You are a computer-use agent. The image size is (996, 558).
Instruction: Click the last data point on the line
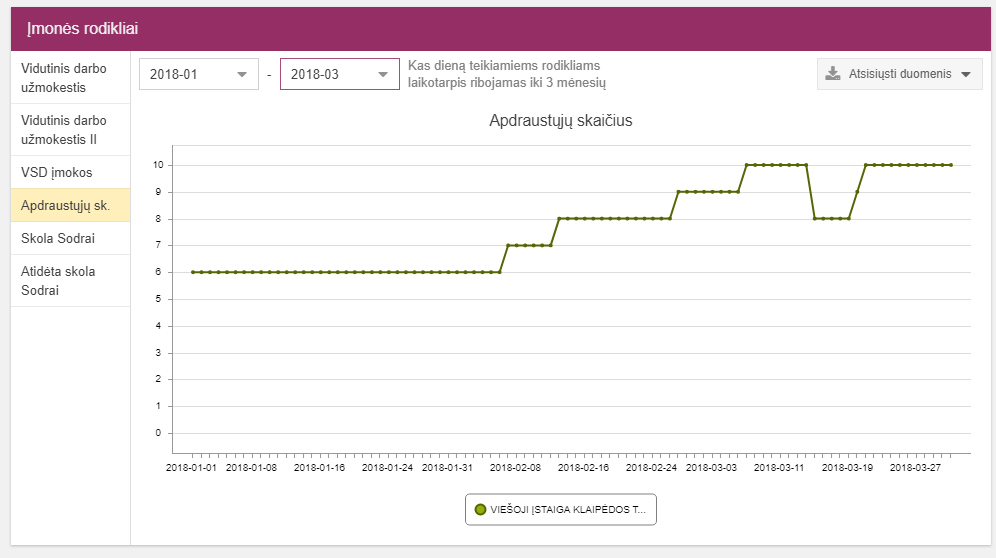[x=951, y=165]
